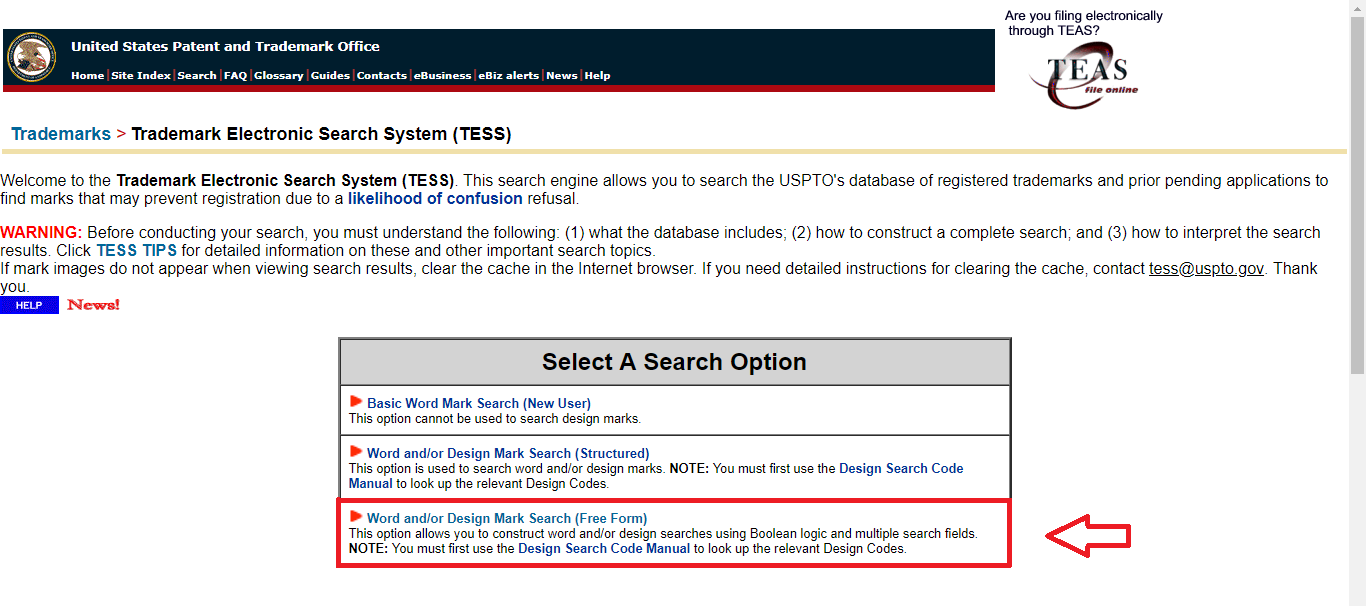Image resolution: width=1366 pixels, height=606 pixels.
Task: Open the Glossary navigation link
Action: (x=278, y=76)
